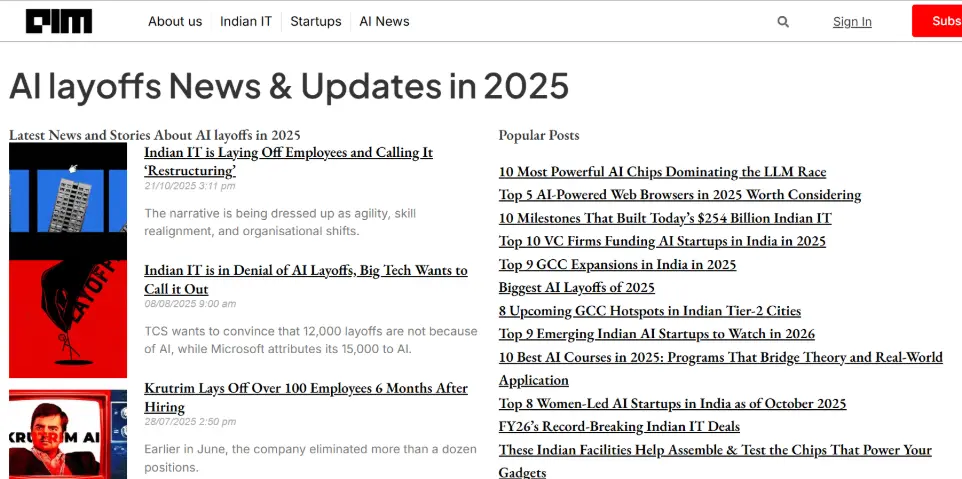Read 'FY26's Record-Breaking Indian IT Deals'
962x479 pixels.
pyautogui.click(x=619, y=427)
